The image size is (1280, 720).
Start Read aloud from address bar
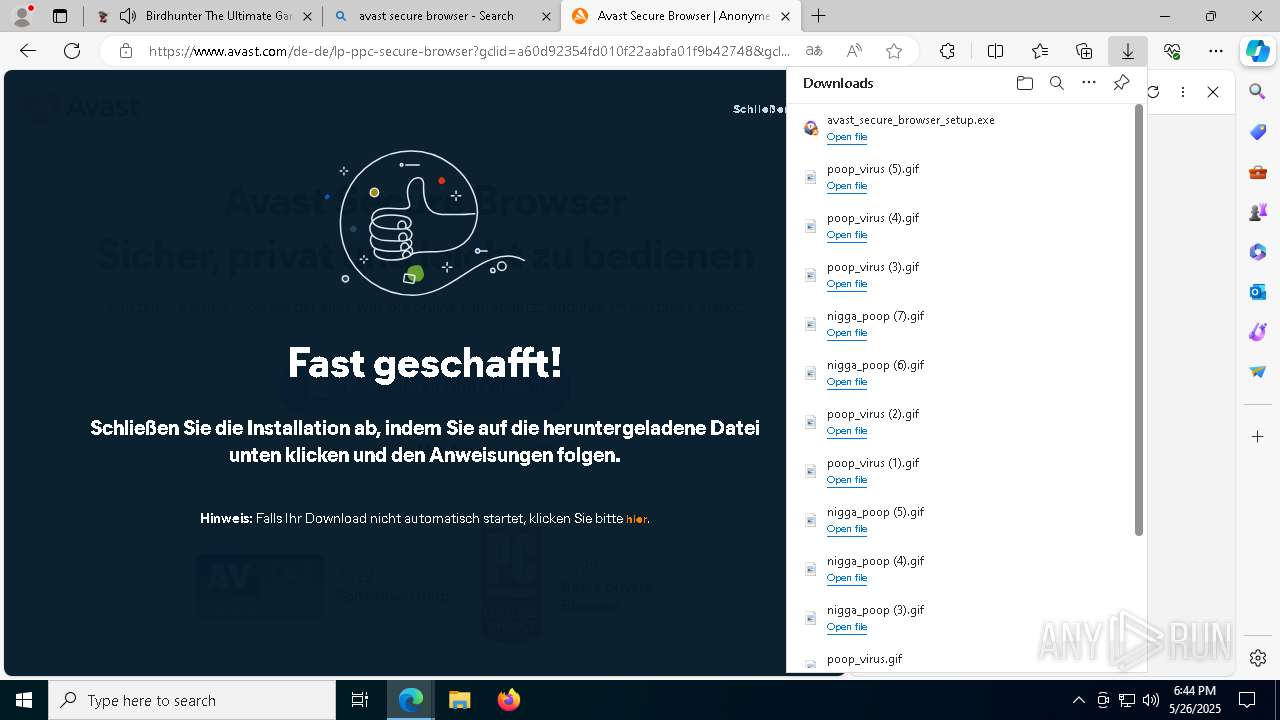[x=854, y=51]
